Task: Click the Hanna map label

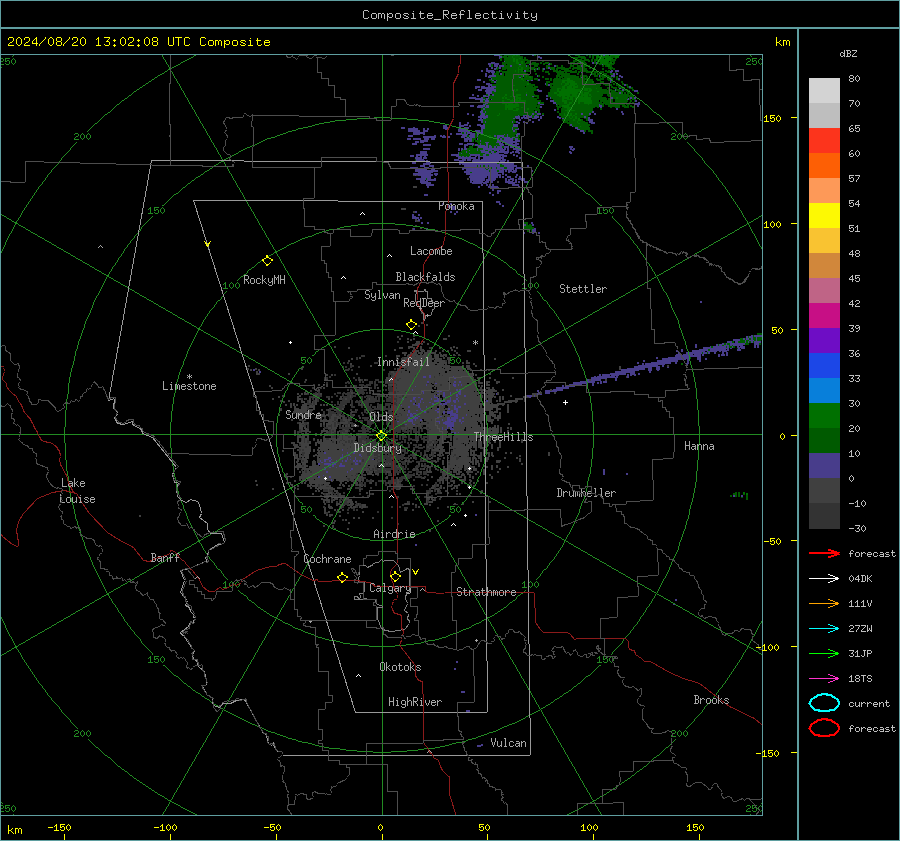Action: tap(699, 446)
